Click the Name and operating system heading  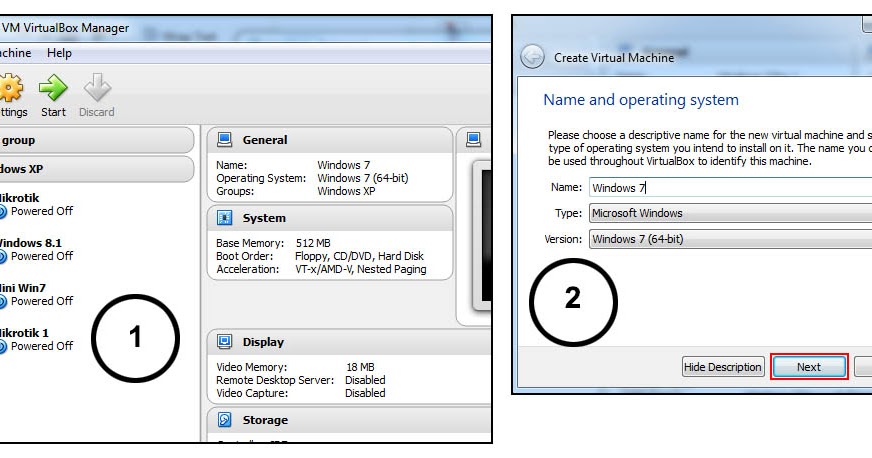(x=641, y=100)
